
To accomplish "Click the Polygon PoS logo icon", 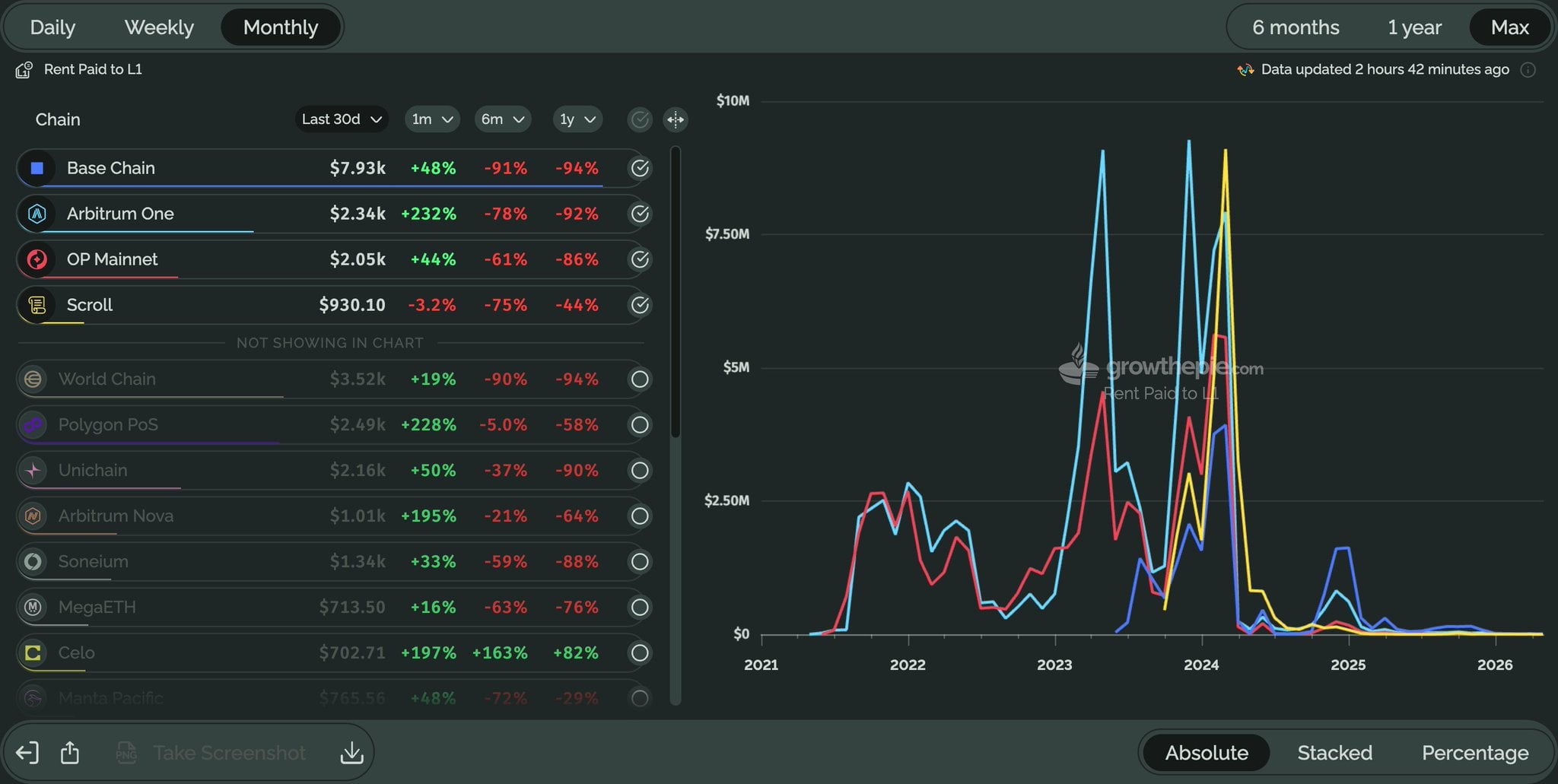I will 33,424.
